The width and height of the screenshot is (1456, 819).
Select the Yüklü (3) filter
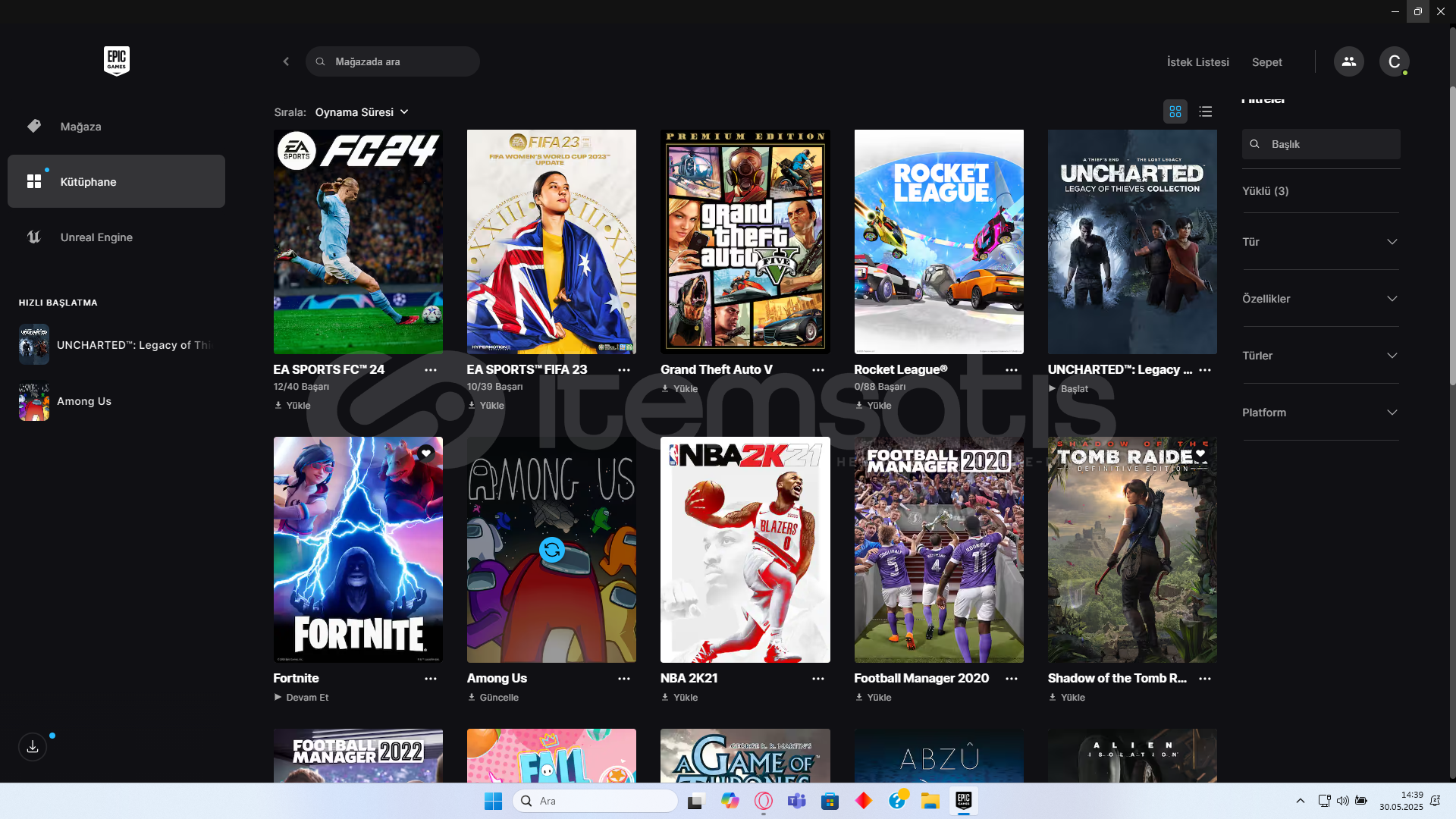1265,191
